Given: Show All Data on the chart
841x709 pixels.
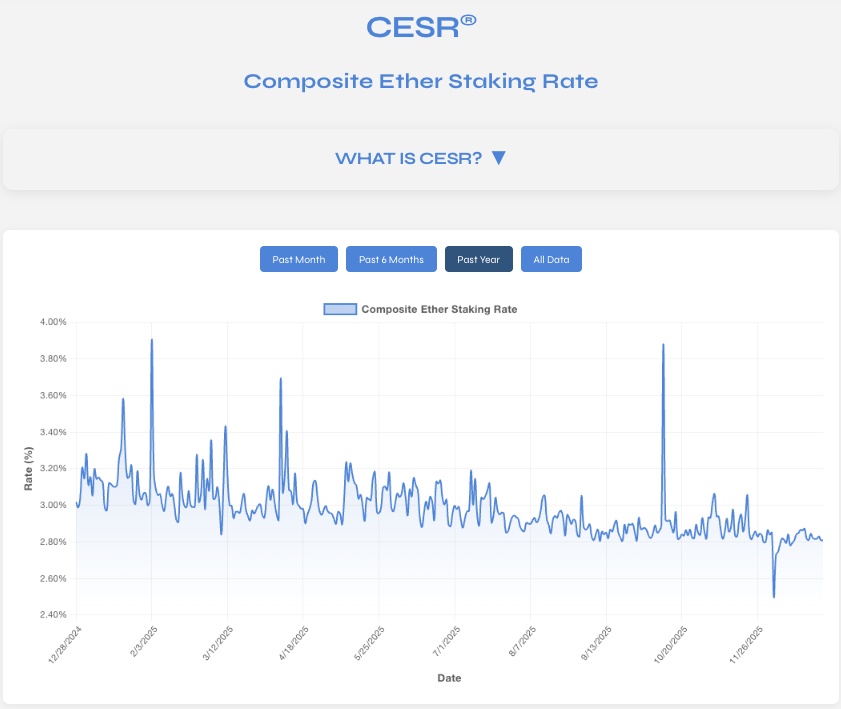Looking at the screenshot, I should click(551, 259).
